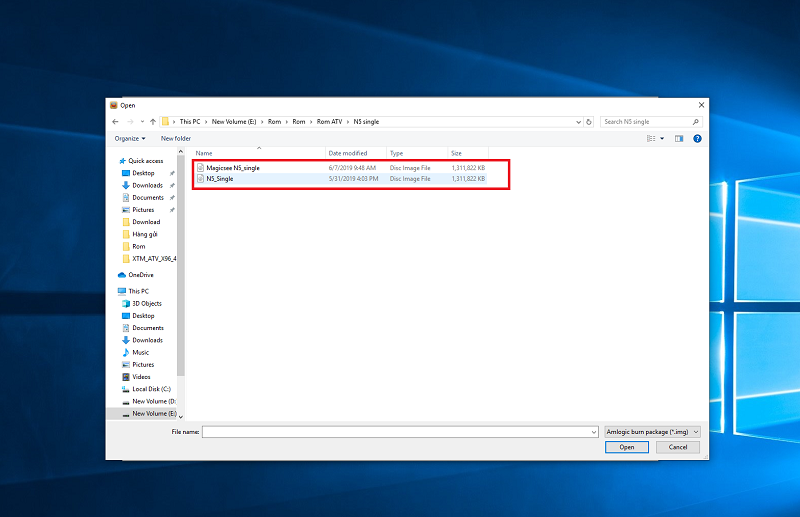
Task: Go up one folder level
Action: point(152,121)
